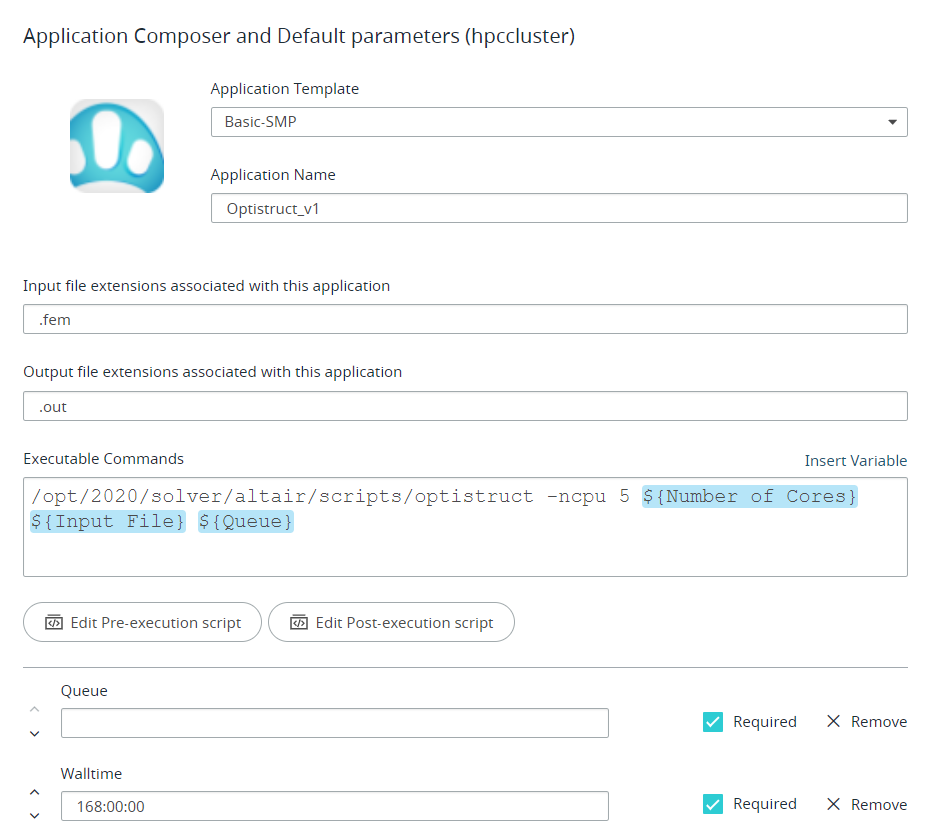The width and height of the screenshot is (930, 831).
Task: Toggle the Required checkbox for Queue
Action: (713, 722)
